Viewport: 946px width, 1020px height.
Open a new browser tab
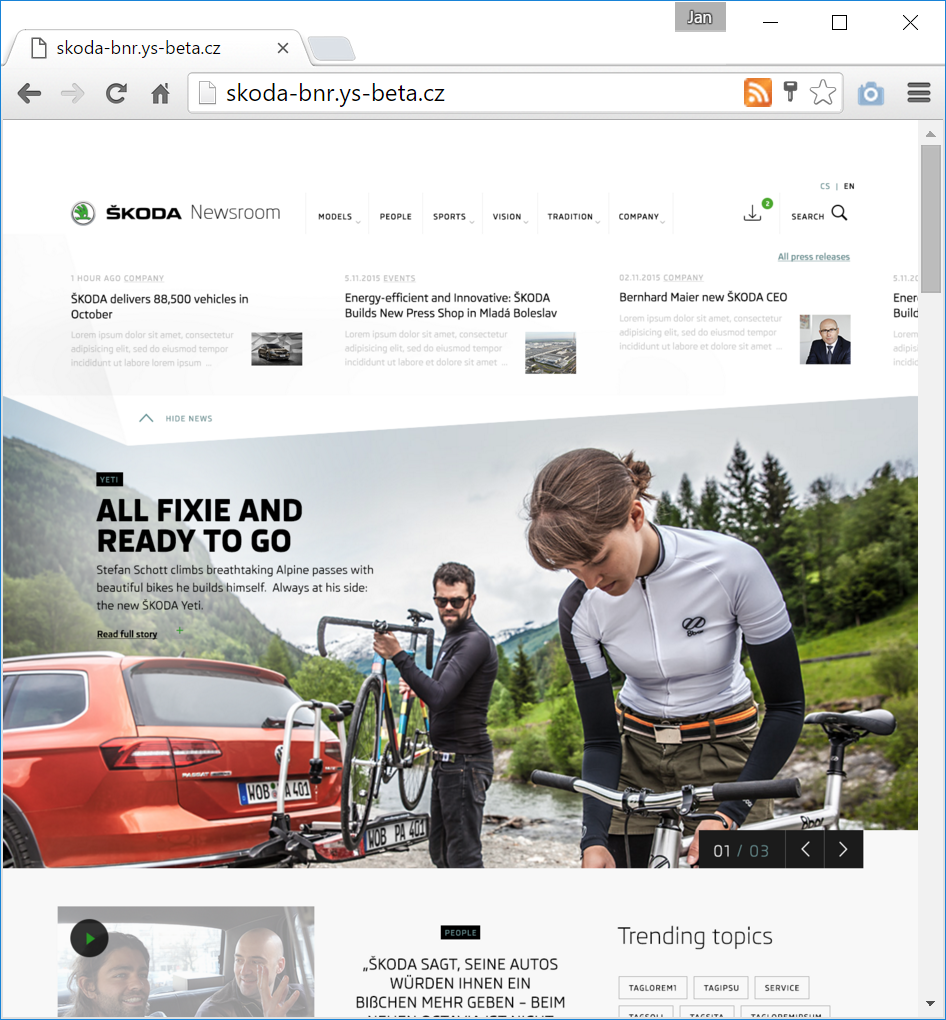click(x=331, y=49)
